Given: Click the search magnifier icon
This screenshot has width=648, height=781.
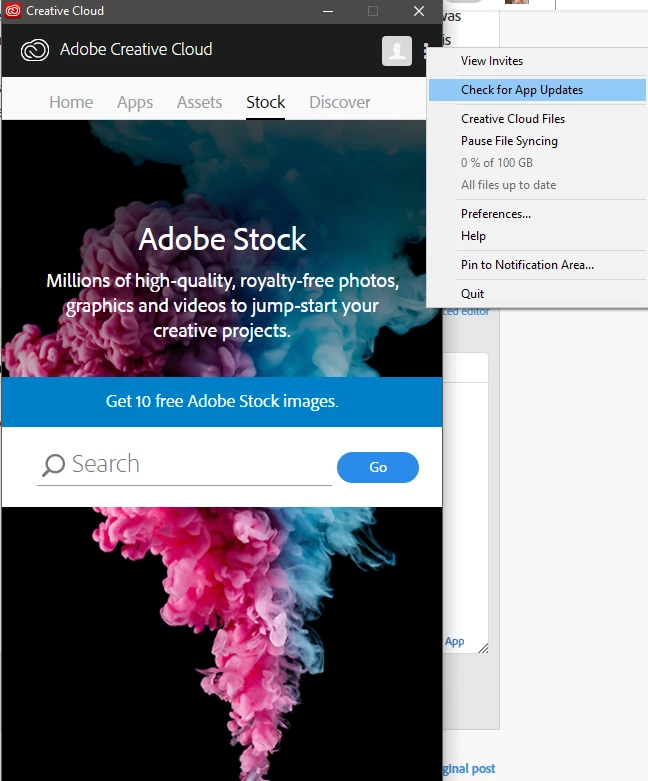Looking at the screenshot, I should 53,465.
